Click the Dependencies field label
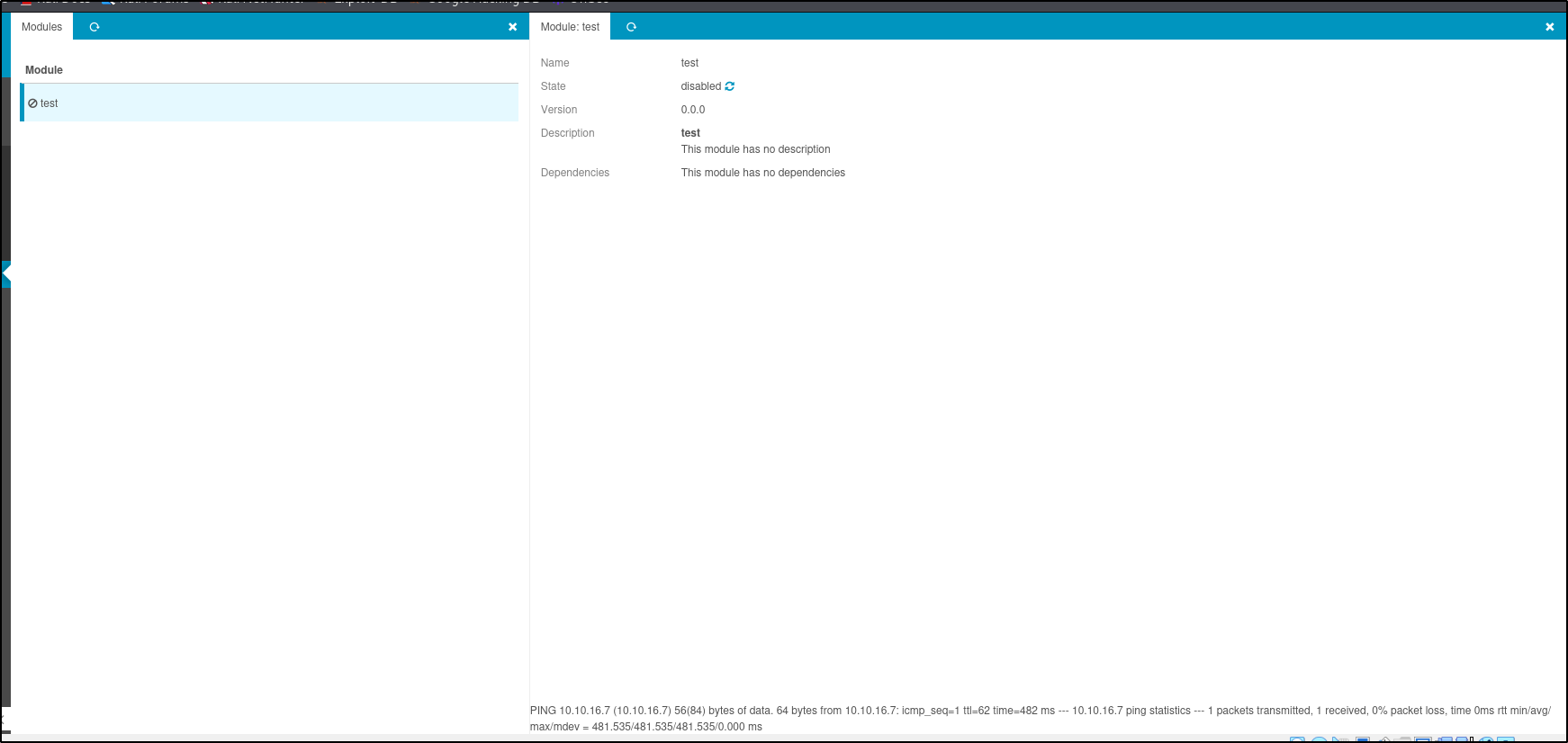This screenshot has height=743, width=1568. click(574, 173)
